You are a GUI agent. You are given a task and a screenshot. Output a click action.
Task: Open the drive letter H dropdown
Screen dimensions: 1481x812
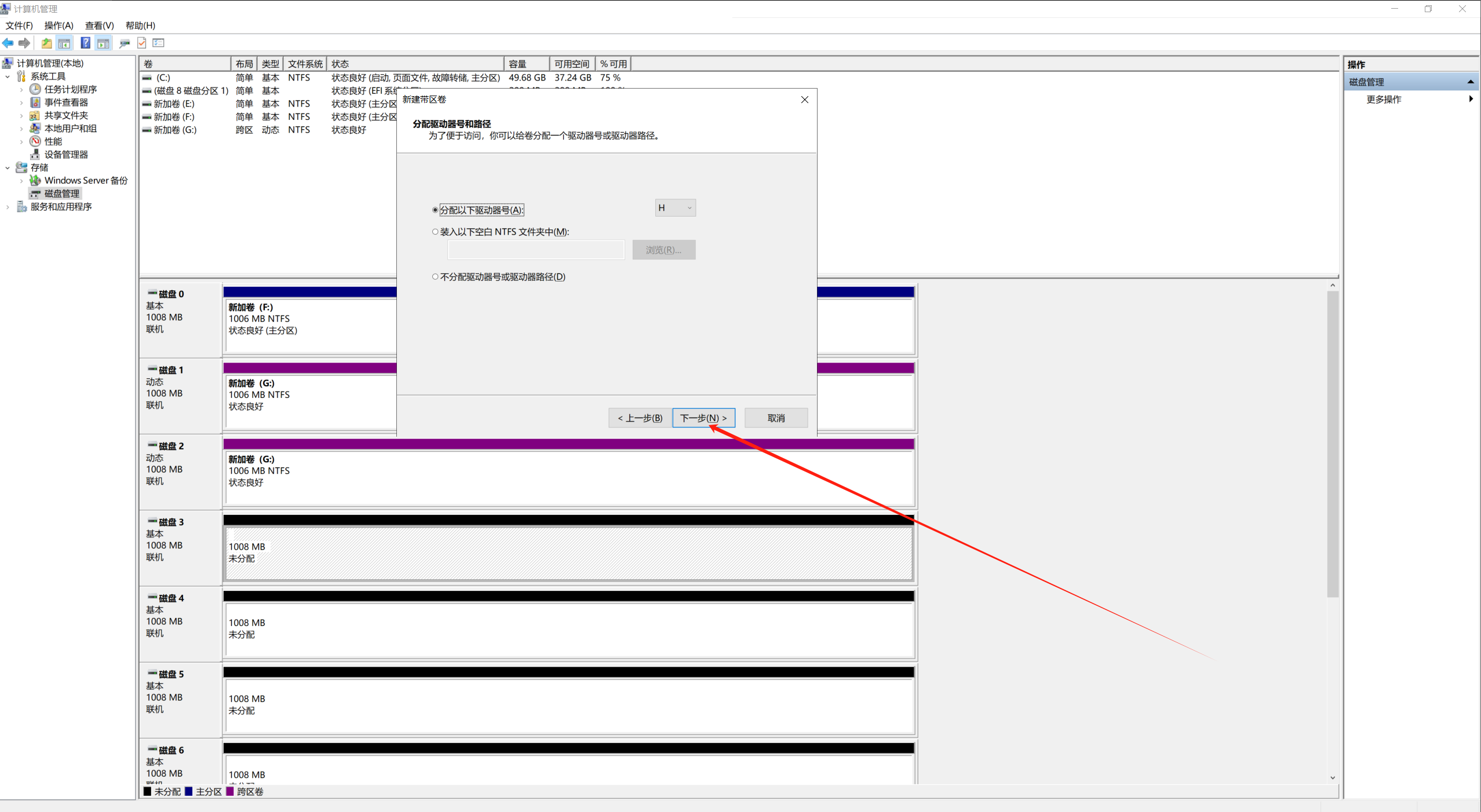[x=675, y=208]
